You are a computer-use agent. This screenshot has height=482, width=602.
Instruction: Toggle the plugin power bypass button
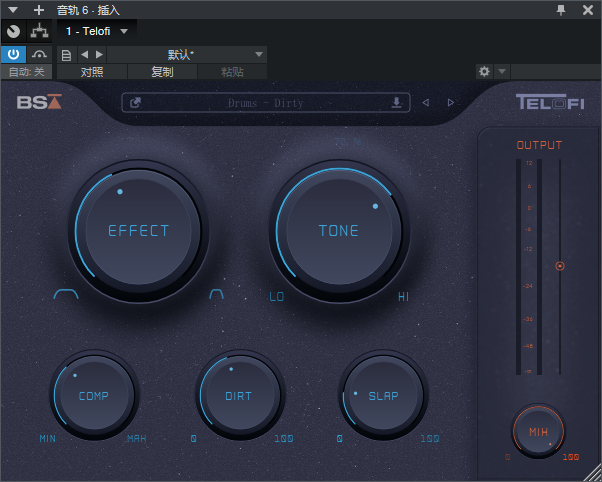tap(13, 55)
